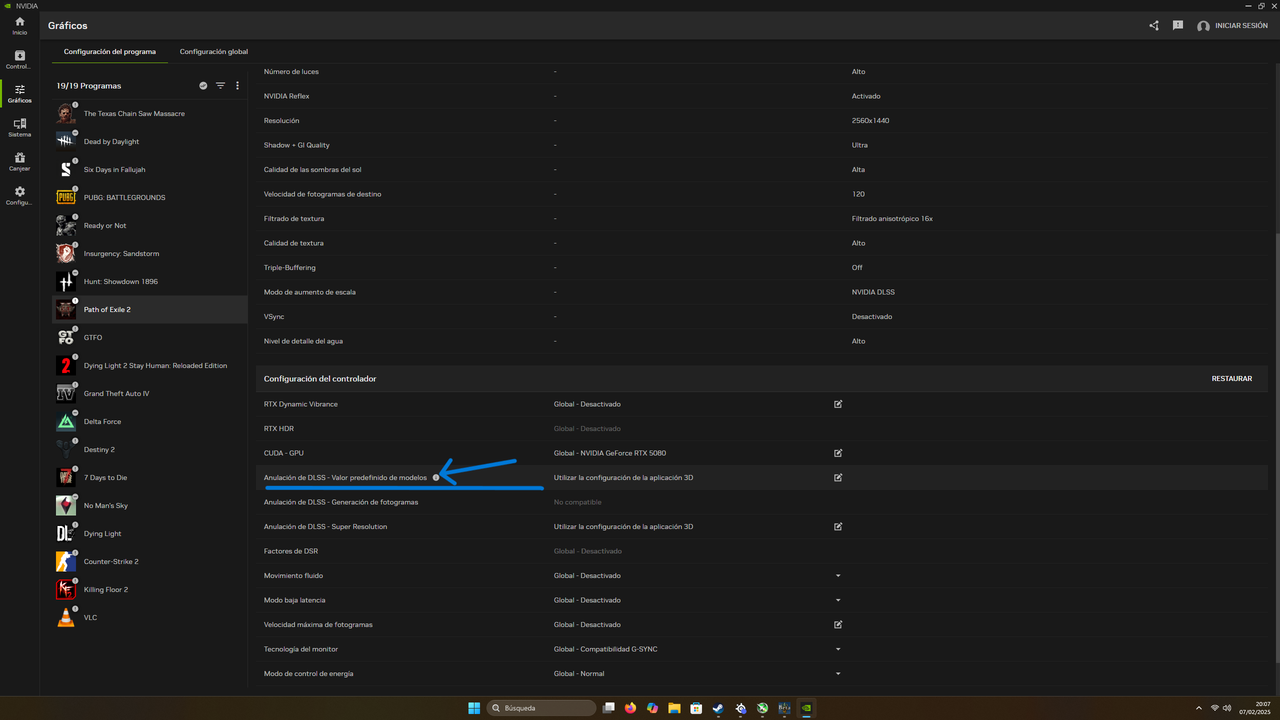Open Microsoft Store from the taskbar
1280x720 pixels.
tap(696, 708)
